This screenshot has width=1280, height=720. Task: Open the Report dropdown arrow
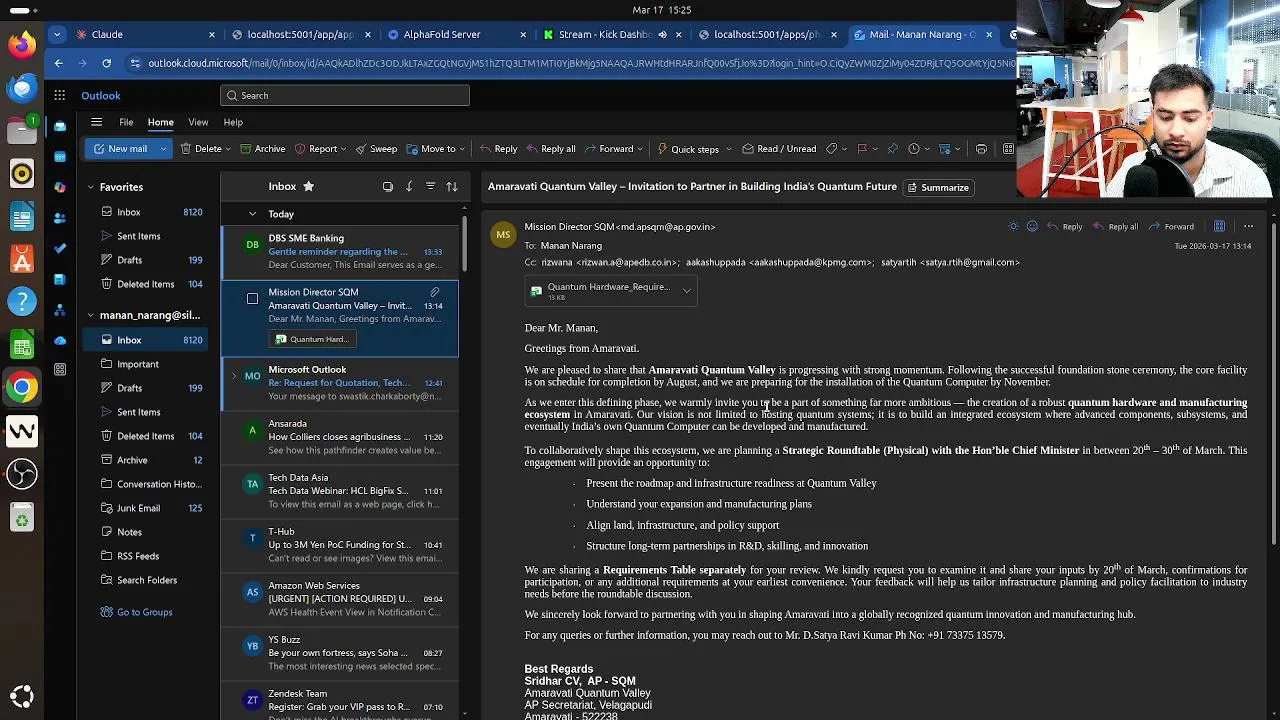(343, 149)
